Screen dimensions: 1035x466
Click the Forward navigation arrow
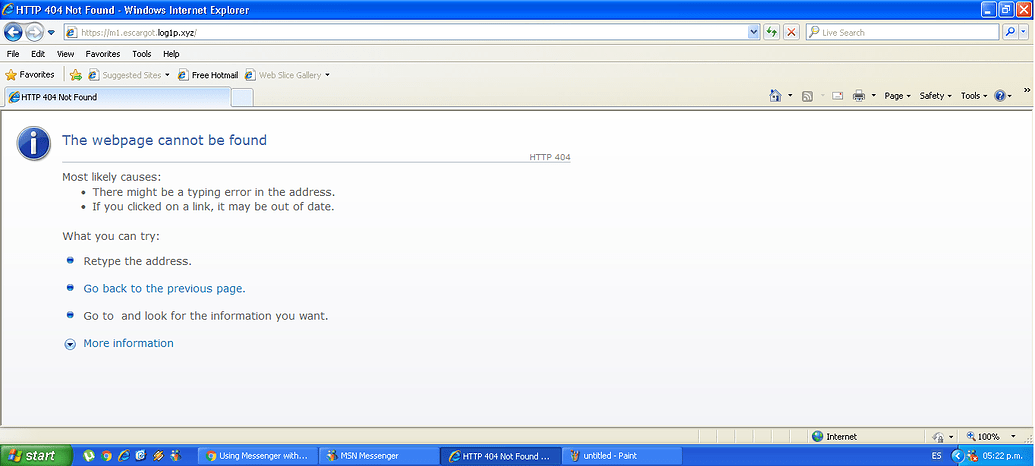tap(34, 32)
